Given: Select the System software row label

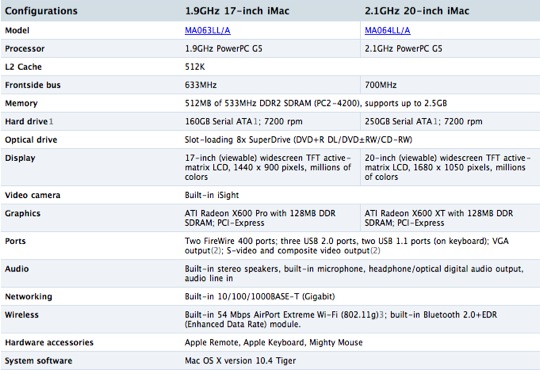Looking at the screenshot, I should click(x=38, y=361).
